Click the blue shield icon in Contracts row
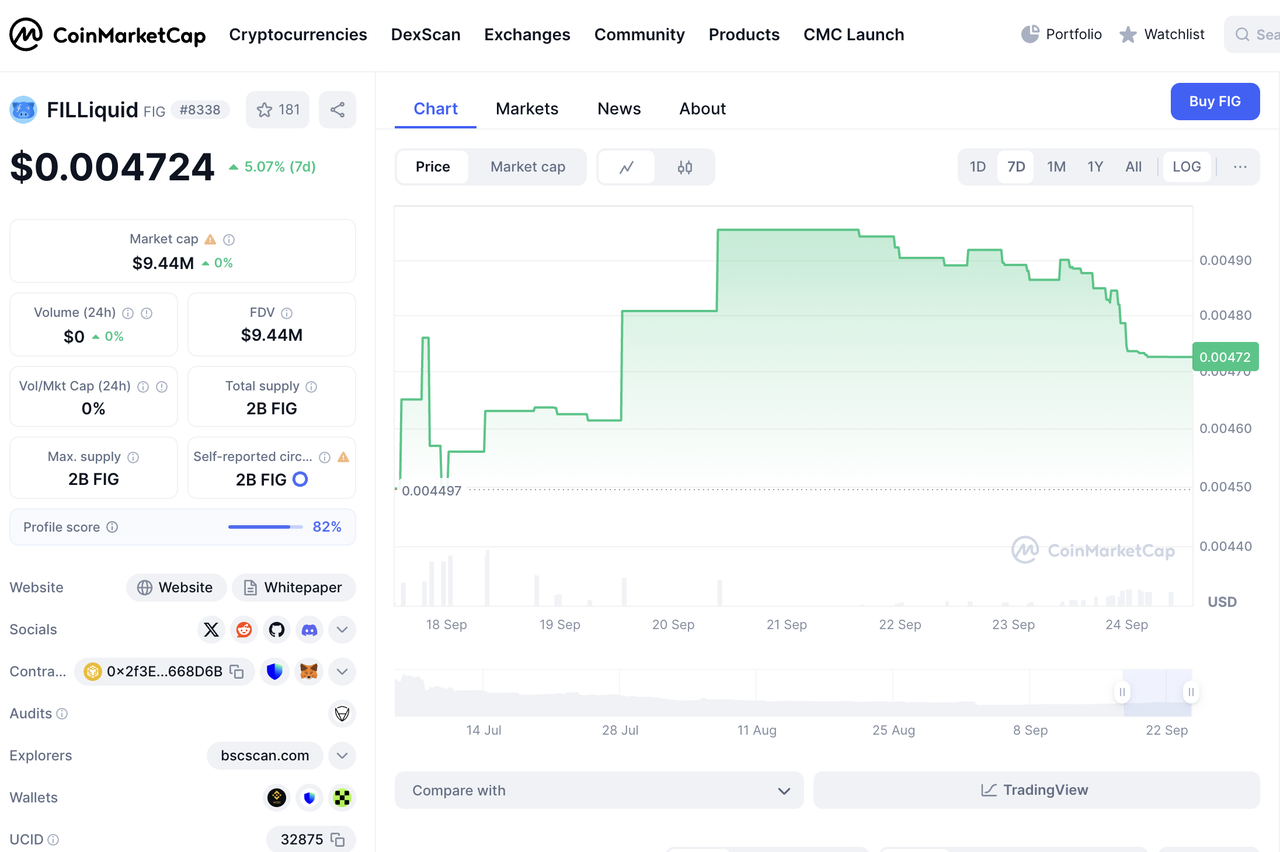Screen dimensions: 1280x852 [275, 672]
